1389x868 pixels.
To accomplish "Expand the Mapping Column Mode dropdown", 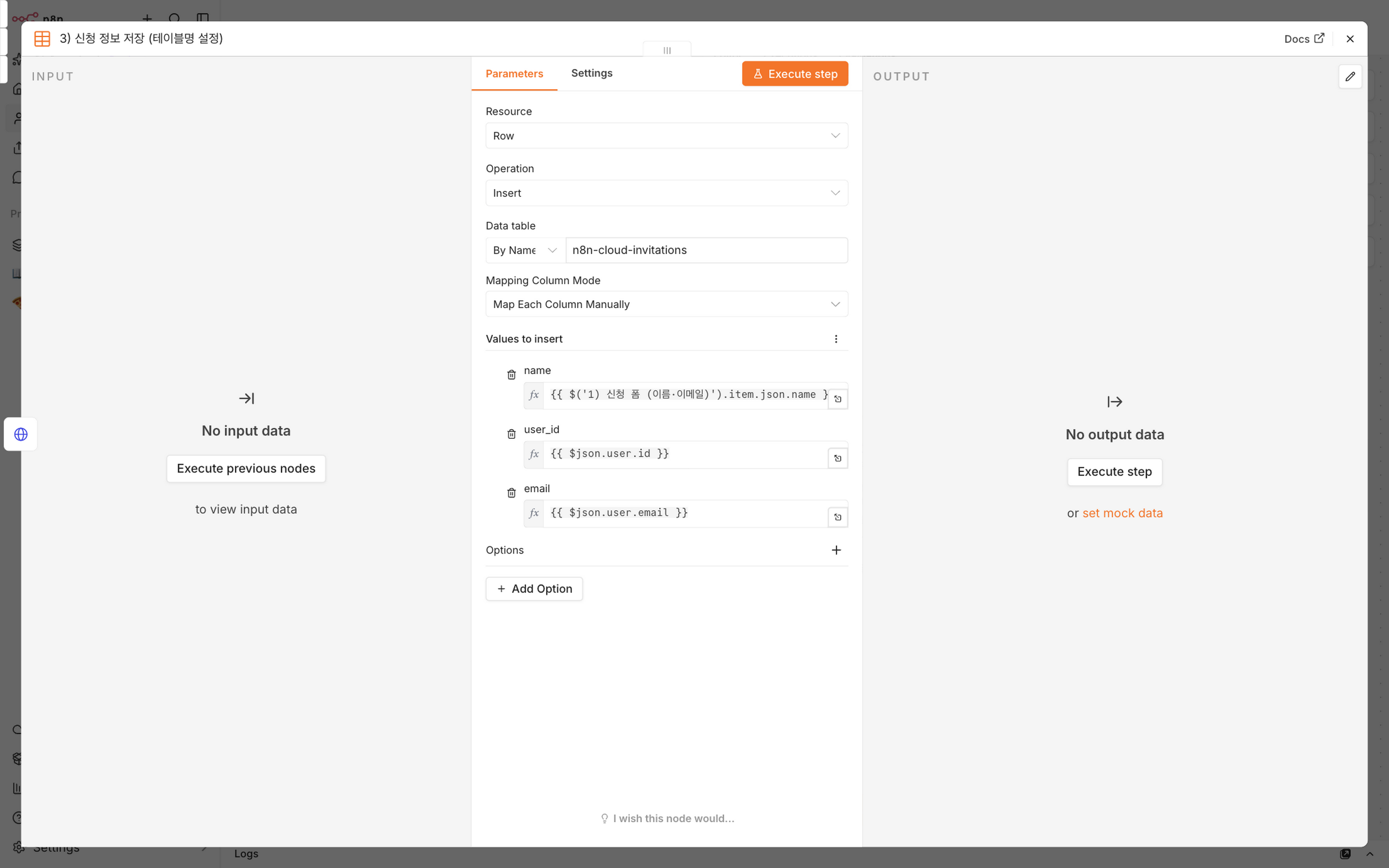I will tap(667, 304).
